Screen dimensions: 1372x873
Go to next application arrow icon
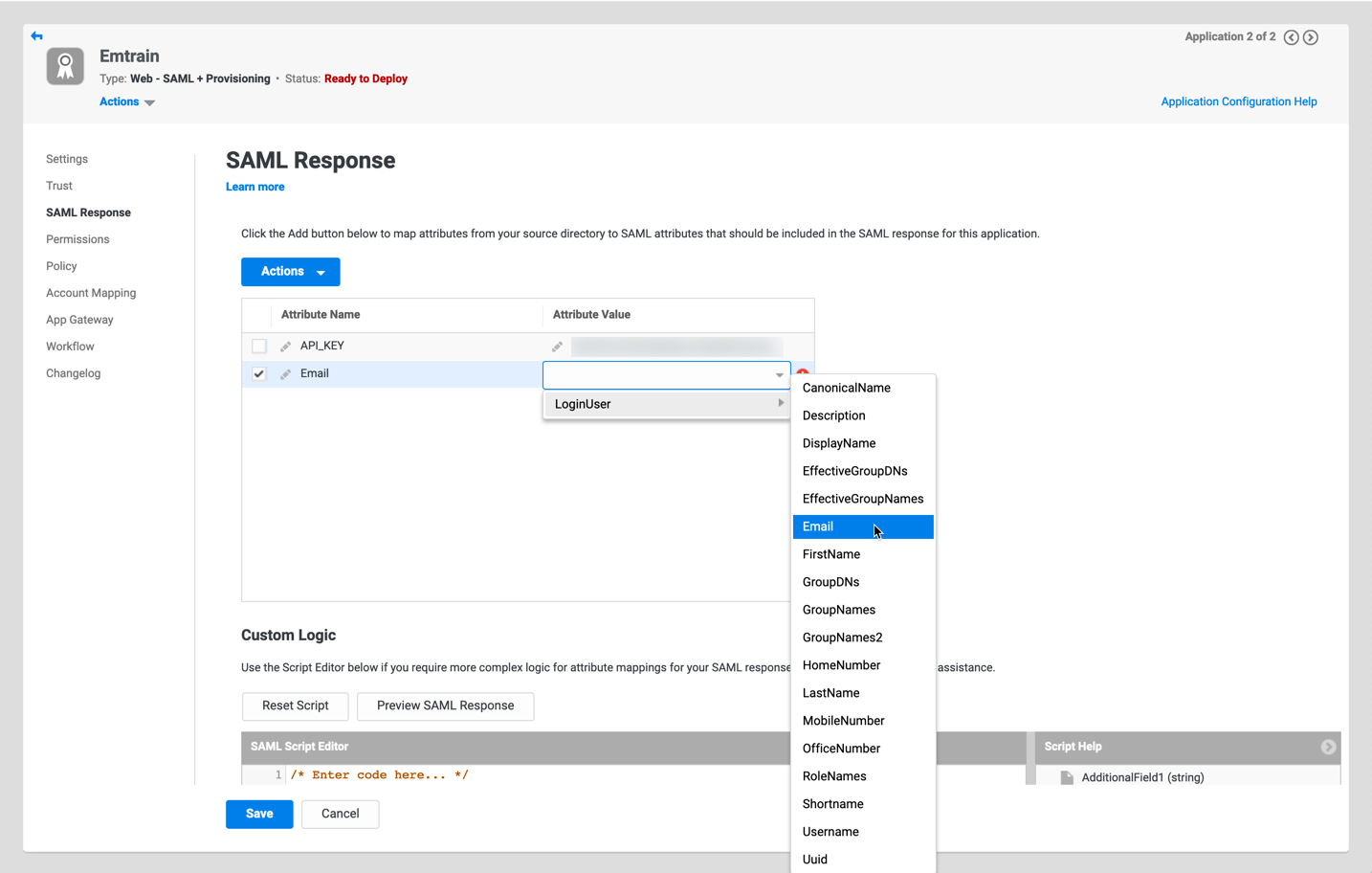tap(1311, 37)
